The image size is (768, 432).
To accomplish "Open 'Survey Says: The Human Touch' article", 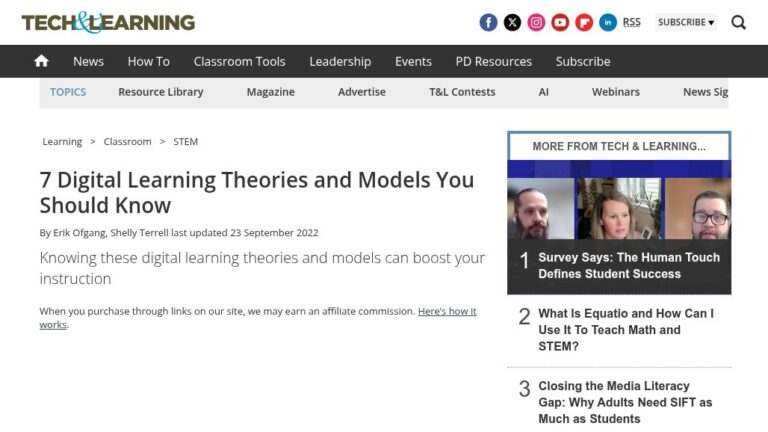I will (629, 265).
